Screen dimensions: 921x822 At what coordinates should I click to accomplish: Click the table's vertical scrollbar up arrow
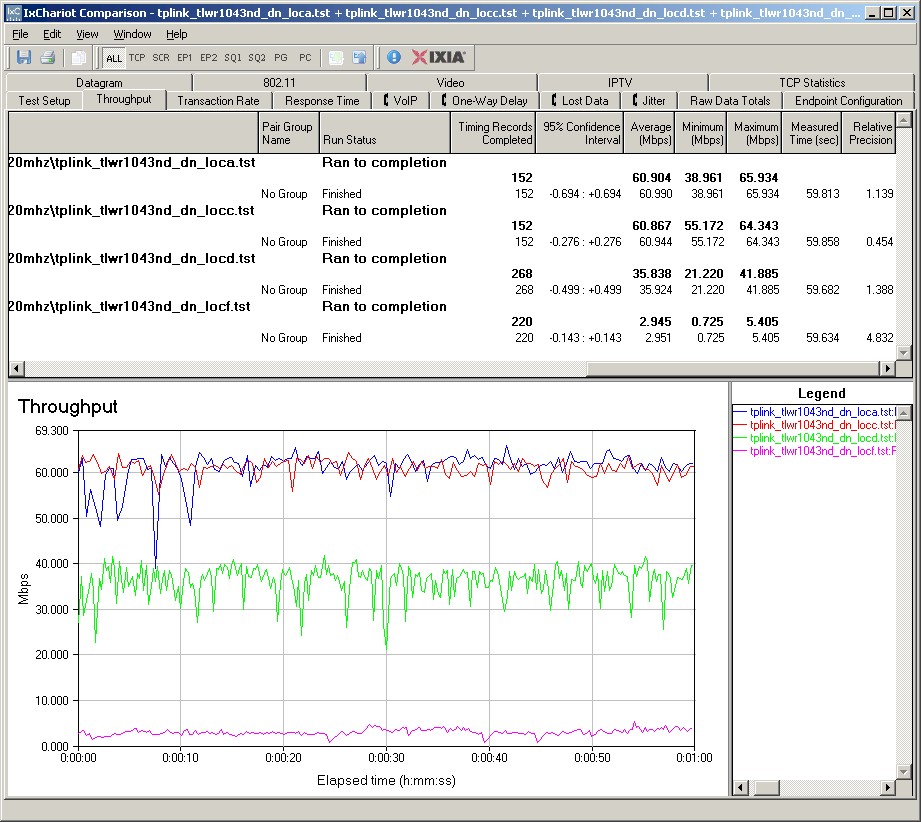(904, 120)
